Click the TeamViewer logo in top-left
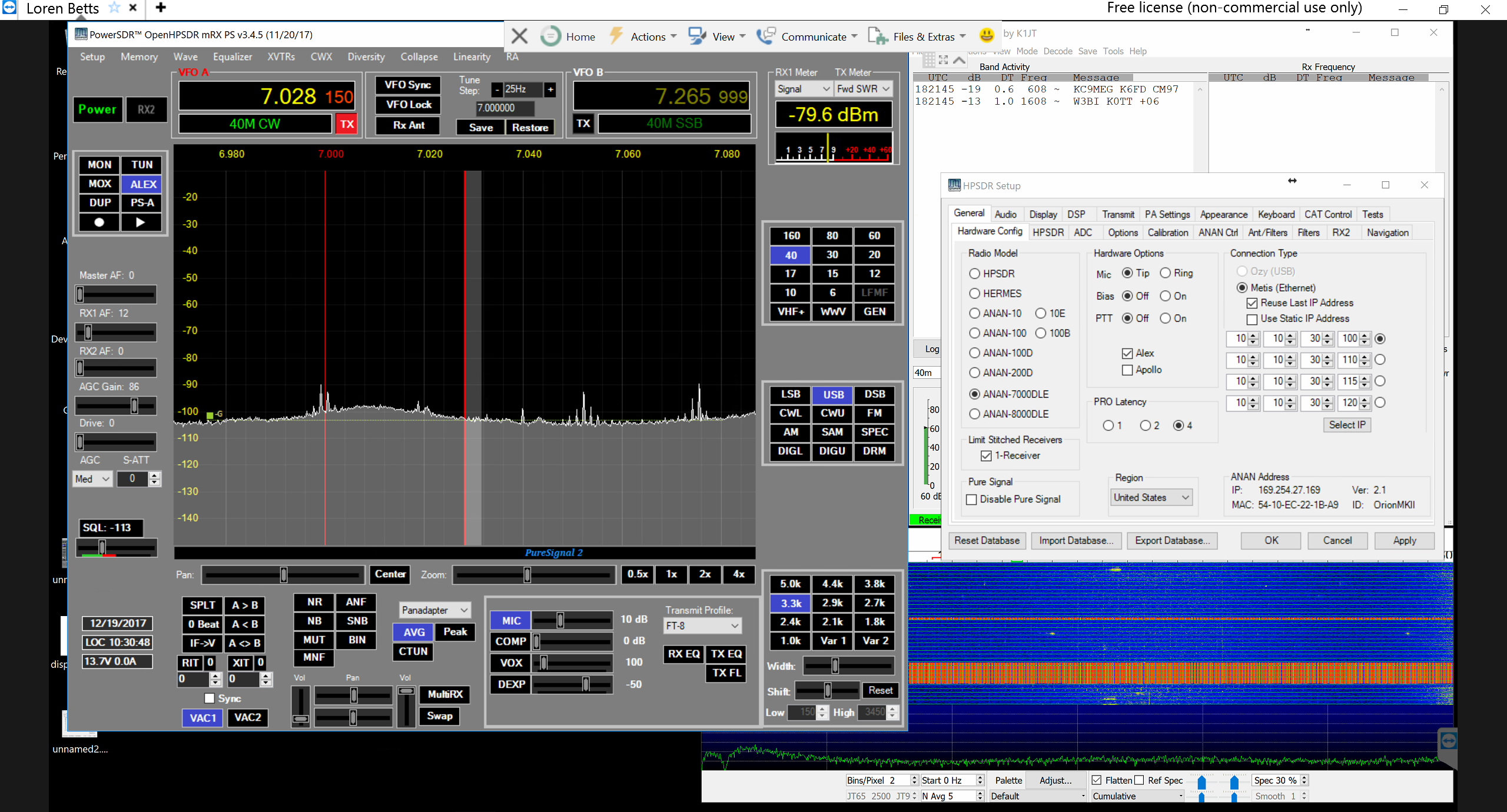Screen dimensions: 1507x812 click(9, 8)
